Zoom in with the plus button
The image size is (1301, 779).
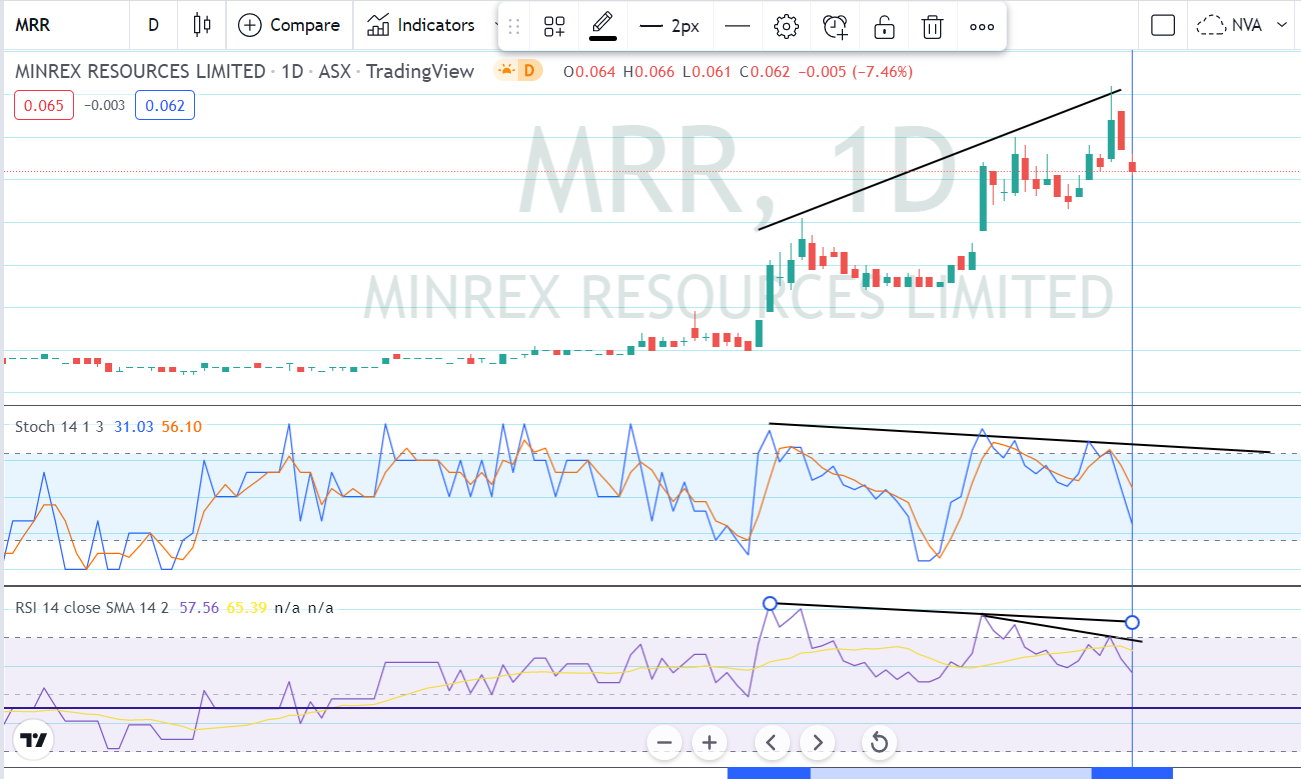coord(709,742)
